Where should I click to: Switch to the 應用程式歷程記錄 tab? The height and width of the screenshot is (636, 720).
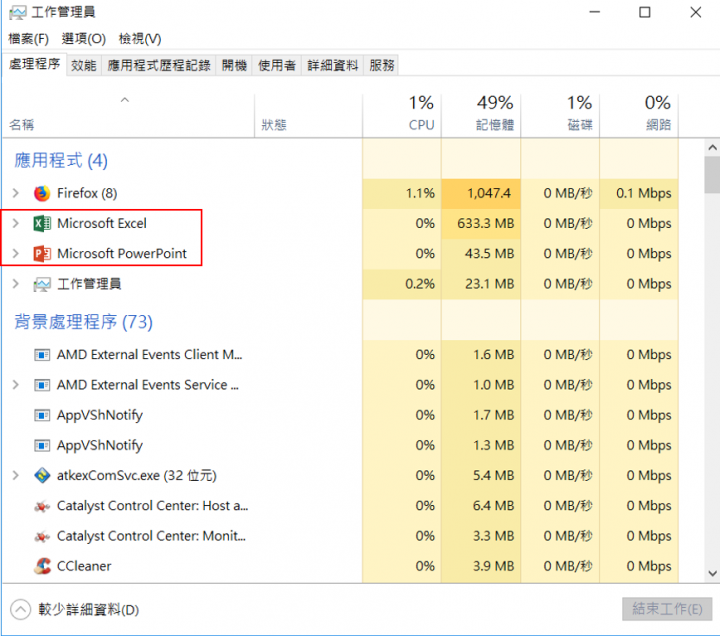click(x=159, y=65)
